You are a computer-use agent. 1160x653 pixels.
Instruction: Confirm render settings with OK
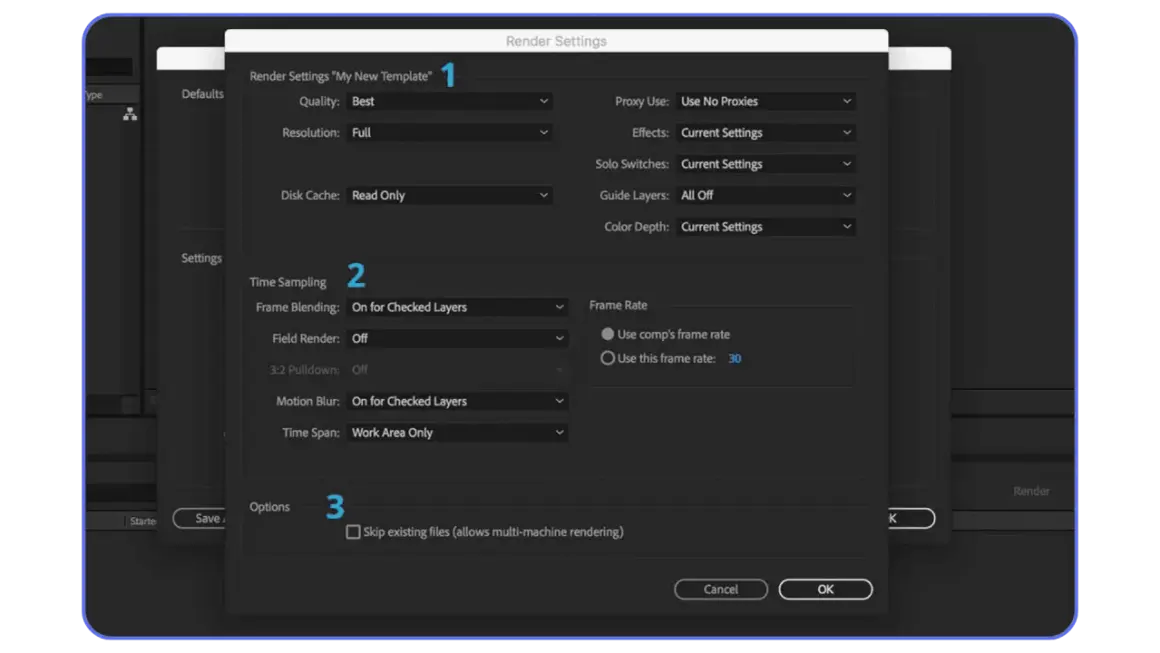tap(826, 589)
